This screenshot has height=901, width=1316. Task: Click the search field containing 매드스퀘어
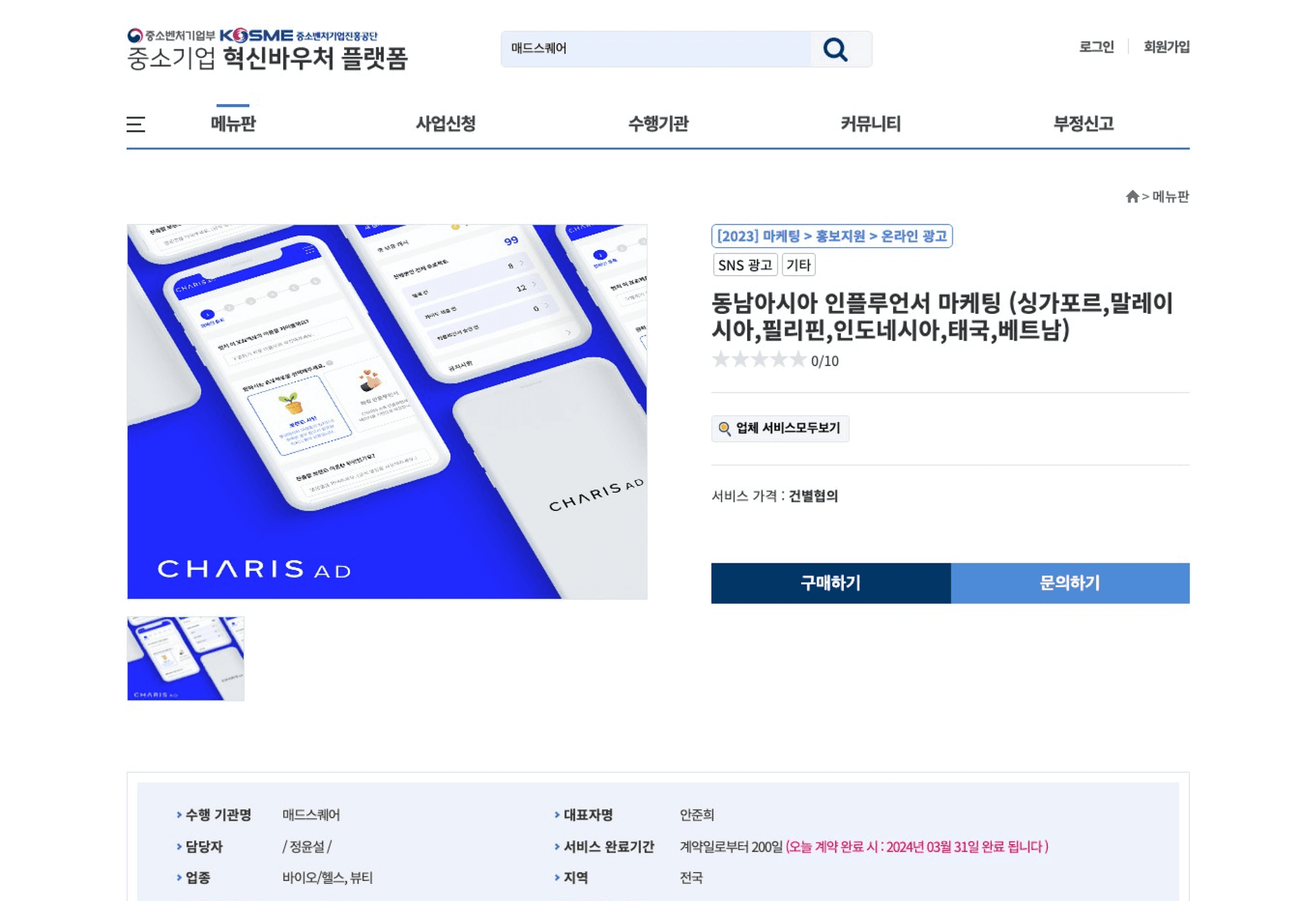click(656, 49)
